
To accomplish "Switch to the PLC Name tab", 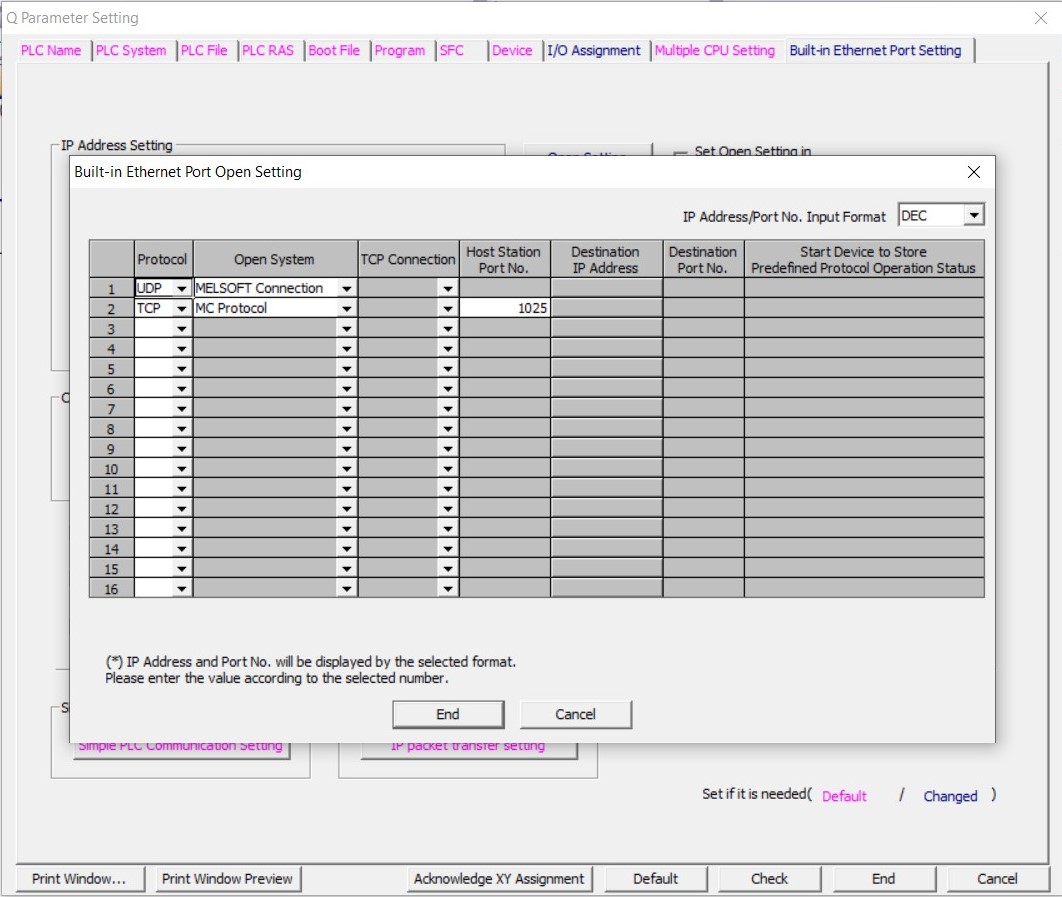I will click(51, 51).
